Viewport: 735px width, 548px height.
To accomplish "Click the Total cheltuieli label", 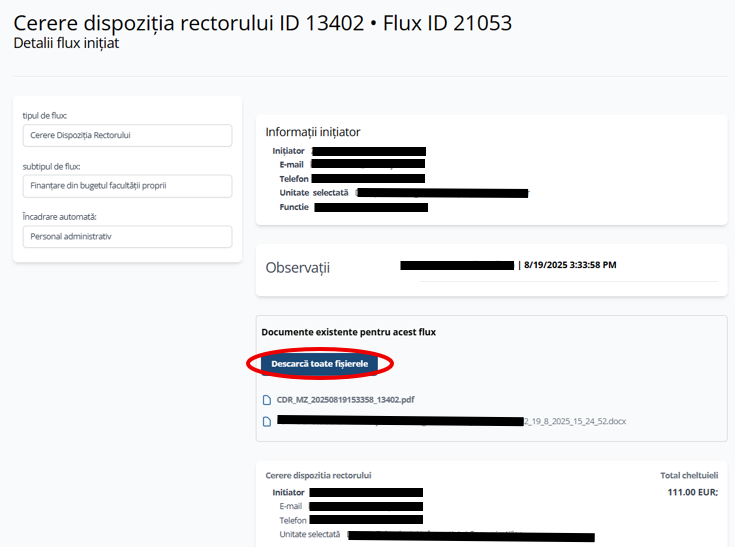I will pos(689,475).
